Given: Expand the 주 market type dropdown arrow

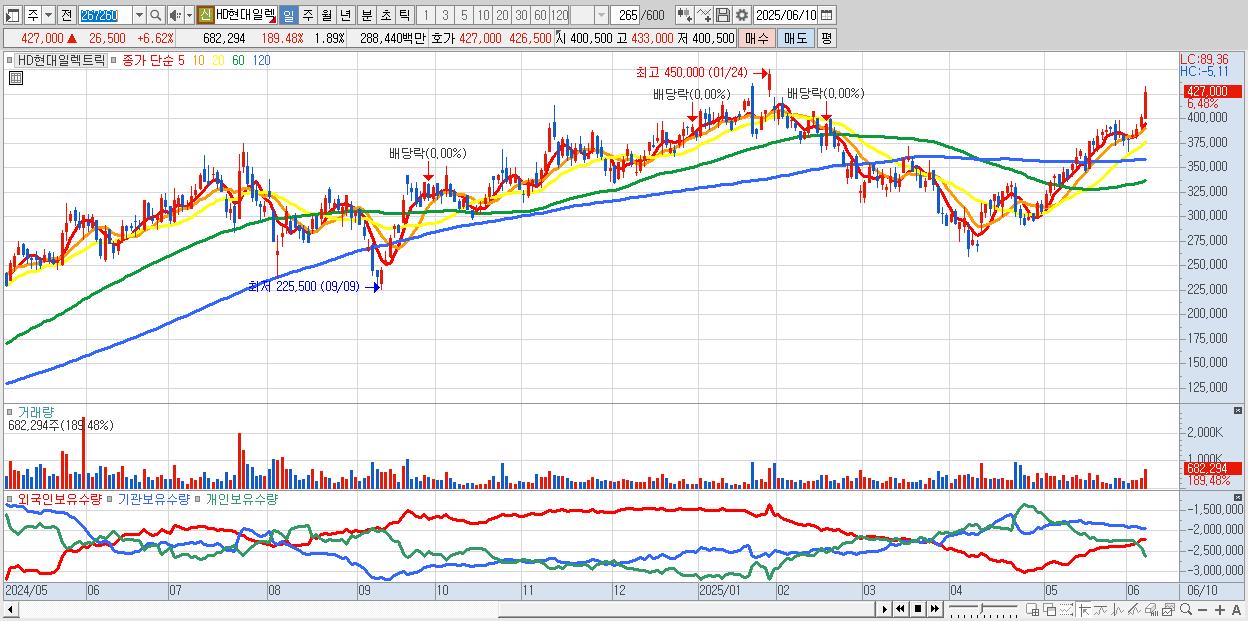Looking at the screenshot, I should pyautogui.click(x=48, y=15).
